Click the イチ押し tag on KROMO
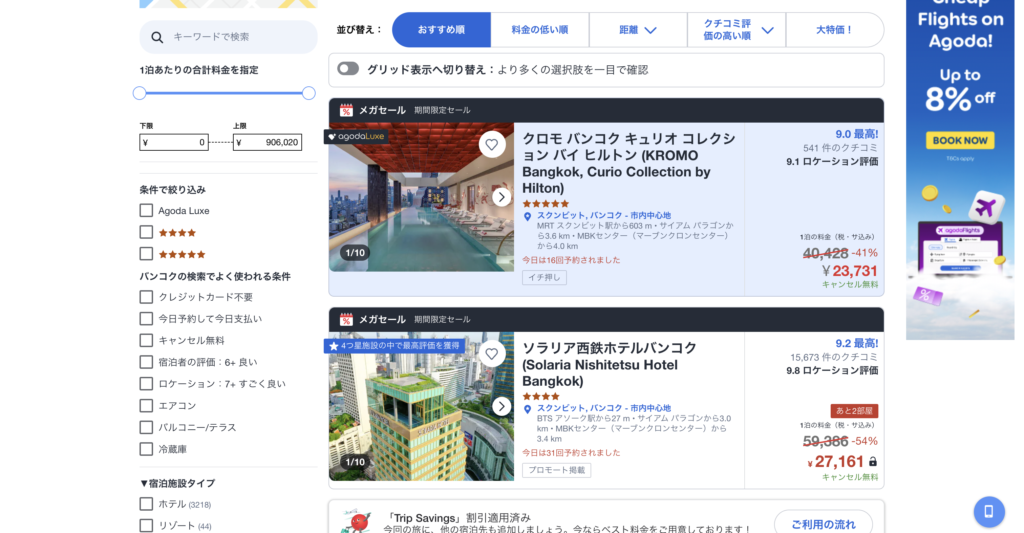The height and width of the screenshot is (533, 1024). pyautogui.click(x=544, y=278)
